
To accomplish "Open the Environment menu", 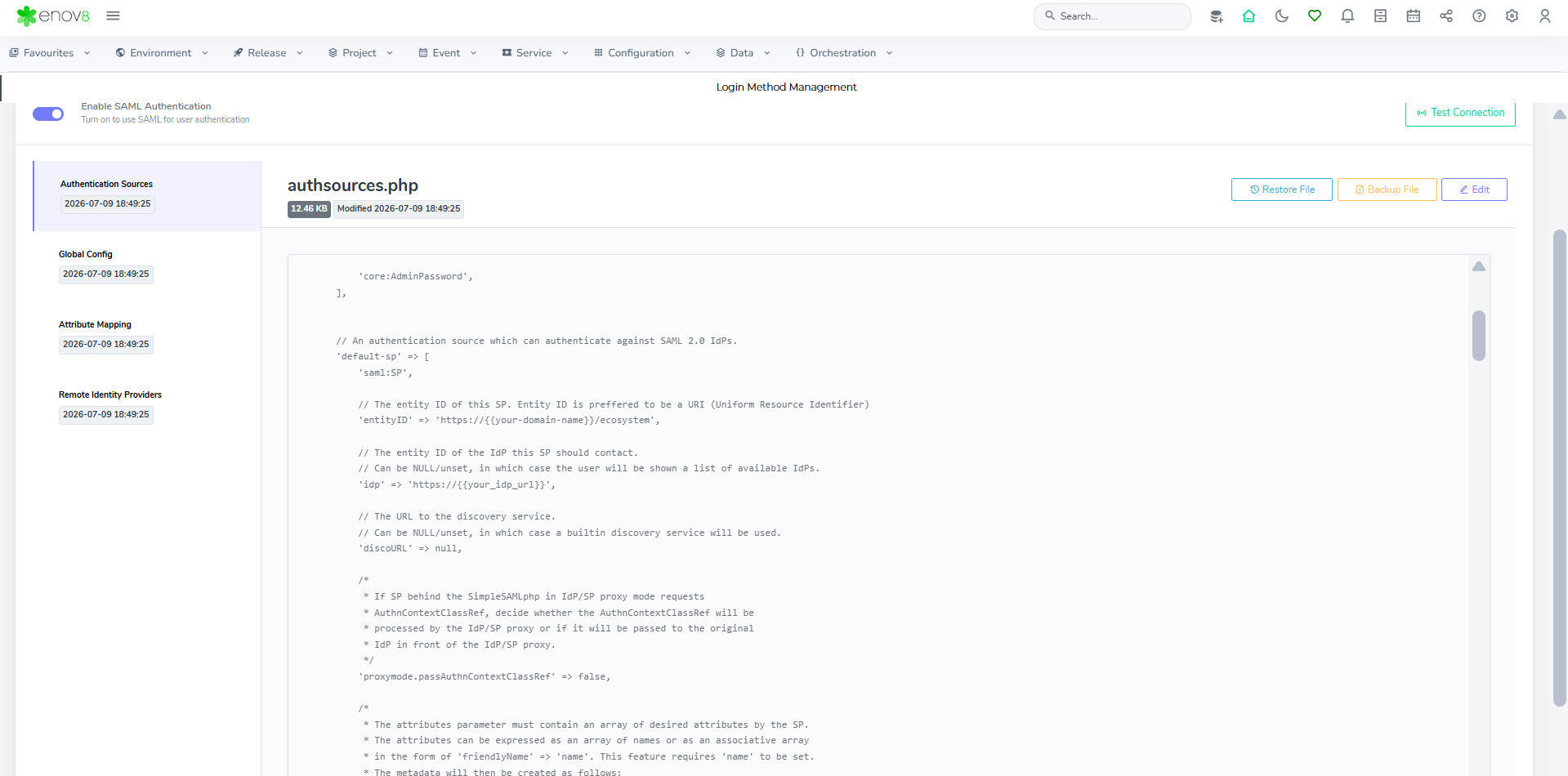I will pos(162,53).
